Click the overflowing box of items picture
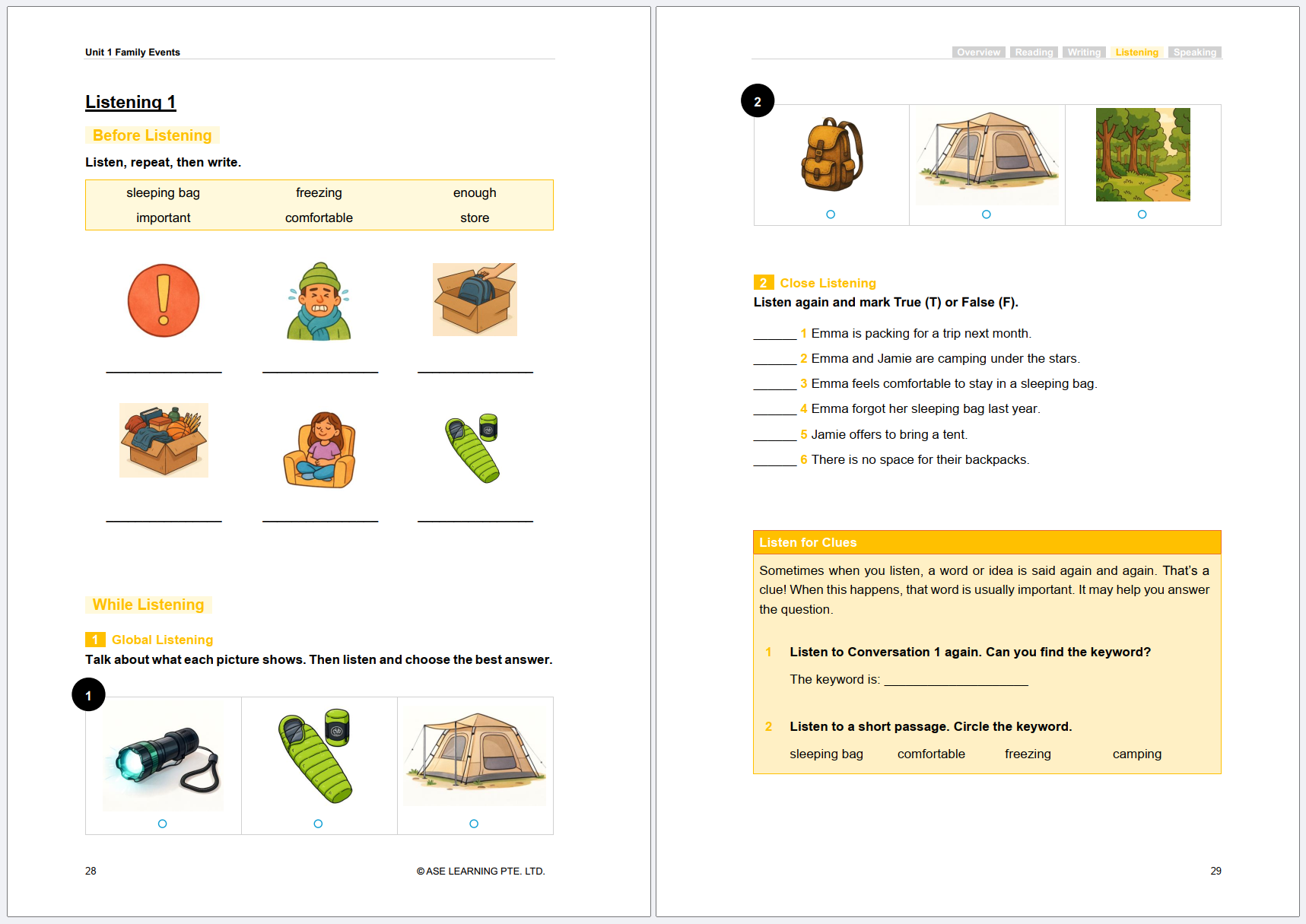 pyautogui.click(x=164, y=440)
